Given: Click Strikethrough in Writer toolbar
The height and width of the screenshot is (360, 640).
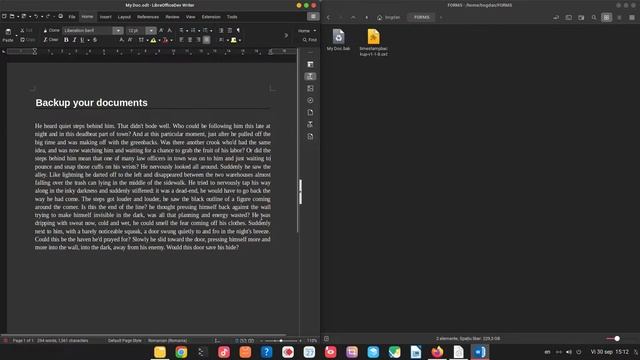Looking at the screenshot, I should coord(95,40).
